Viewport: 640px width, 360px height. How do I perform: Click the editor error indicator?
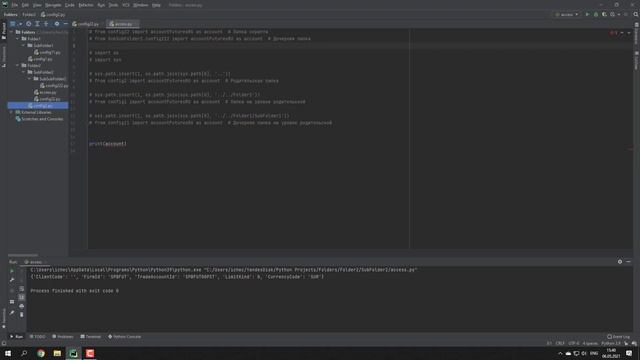[613, 33]
